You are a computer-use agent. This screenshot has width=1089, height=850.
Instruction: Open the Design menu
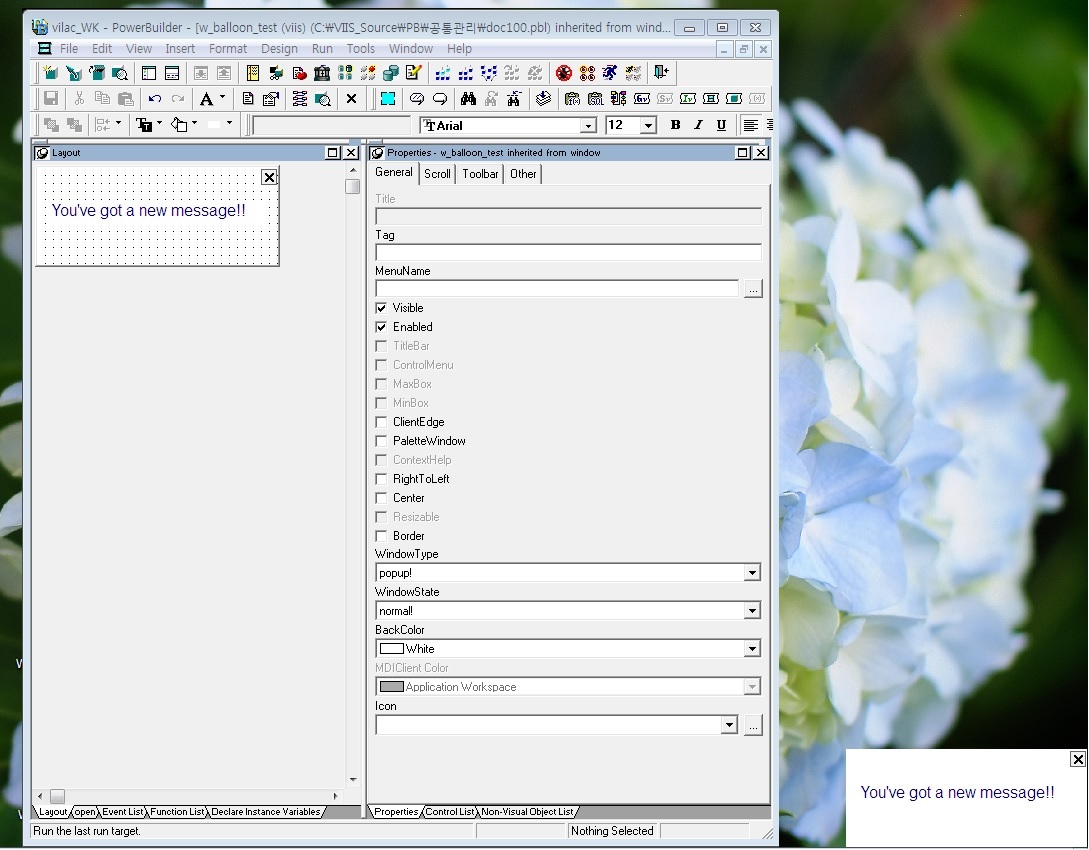(279, 48)
